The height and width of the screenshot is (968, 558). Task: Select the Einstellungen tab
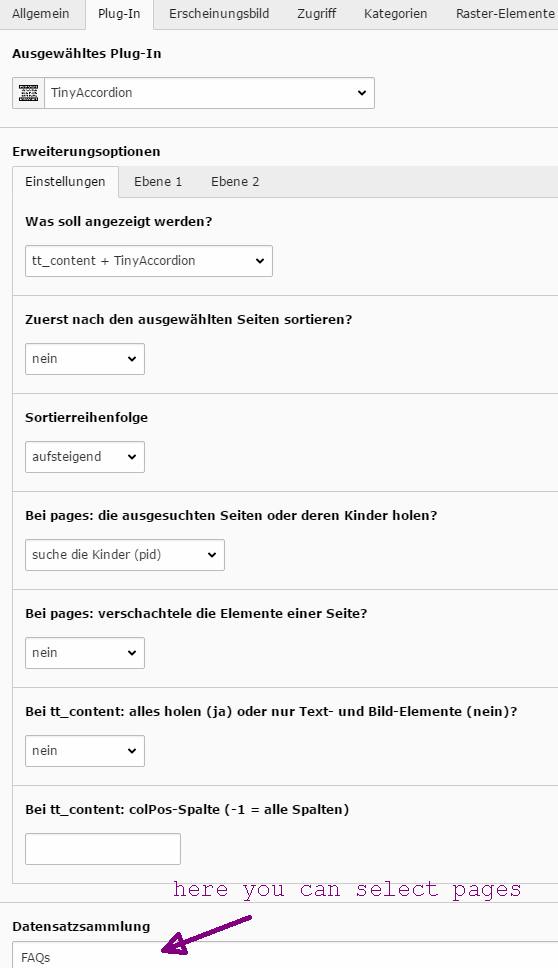coord(65,182)
